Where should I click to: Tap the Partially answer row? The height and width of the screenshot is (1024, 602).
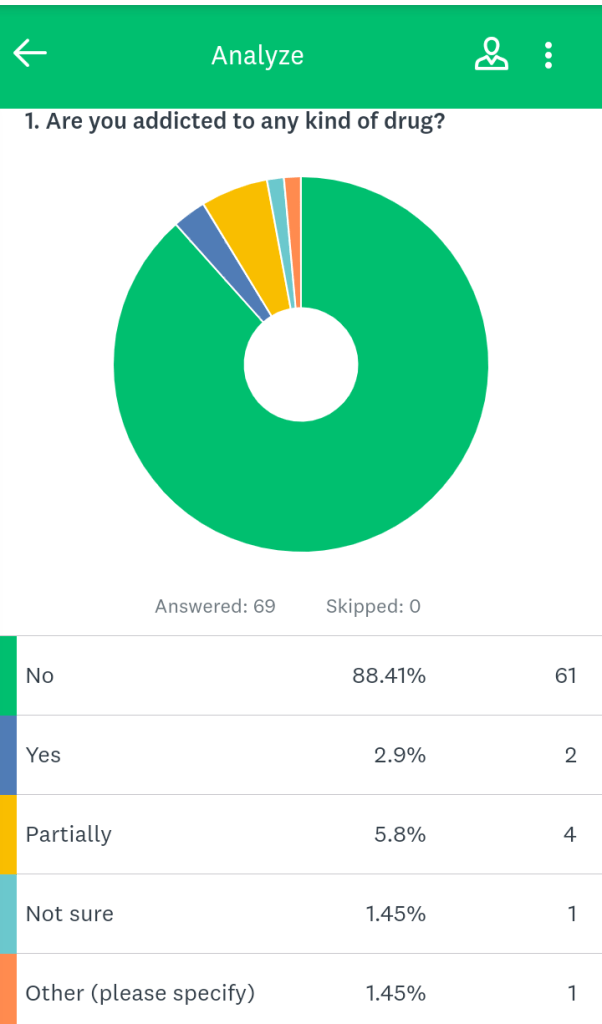point(300,834)
